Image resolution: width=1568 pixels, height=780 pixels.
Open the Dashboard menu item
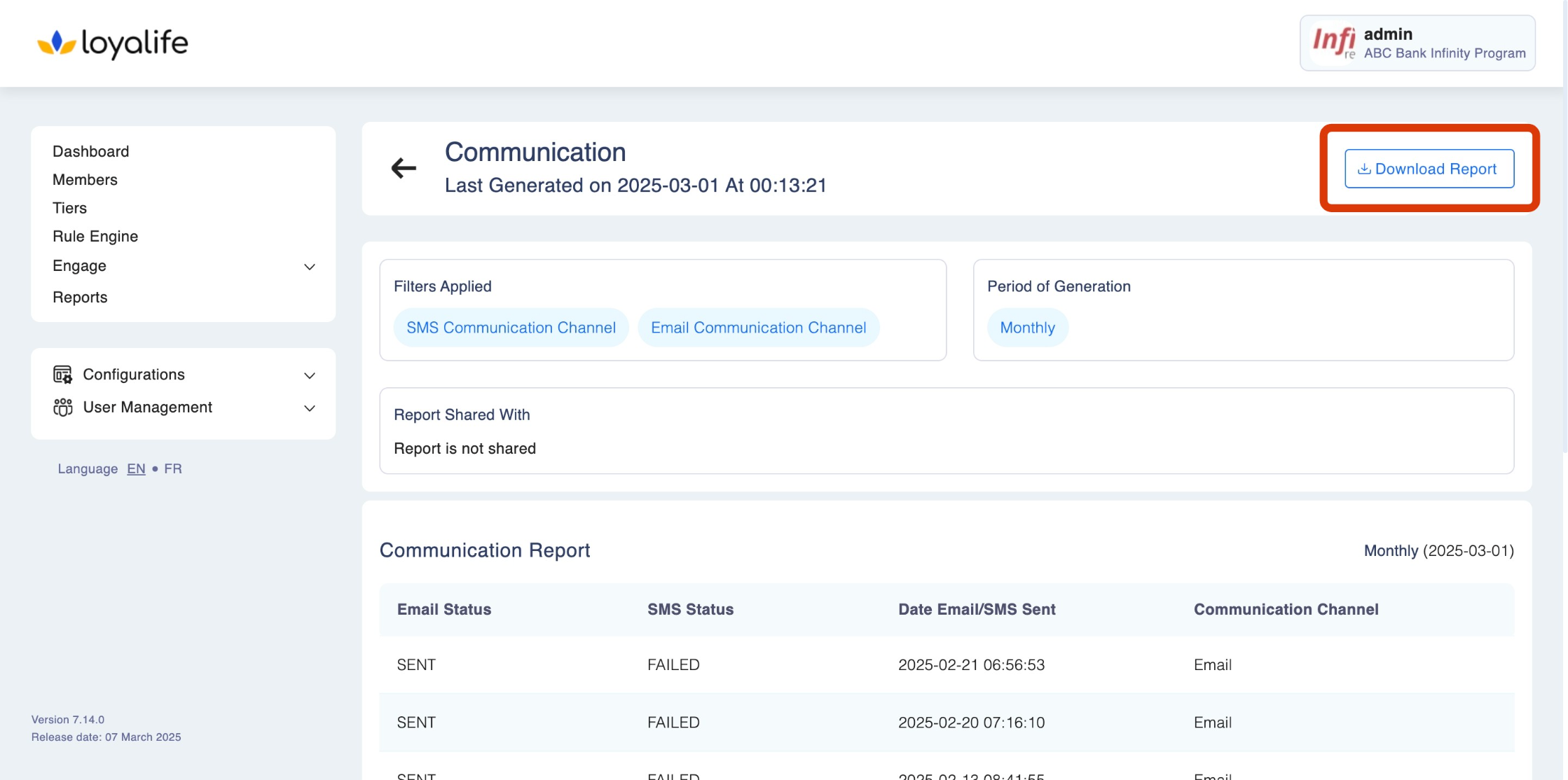90,151
